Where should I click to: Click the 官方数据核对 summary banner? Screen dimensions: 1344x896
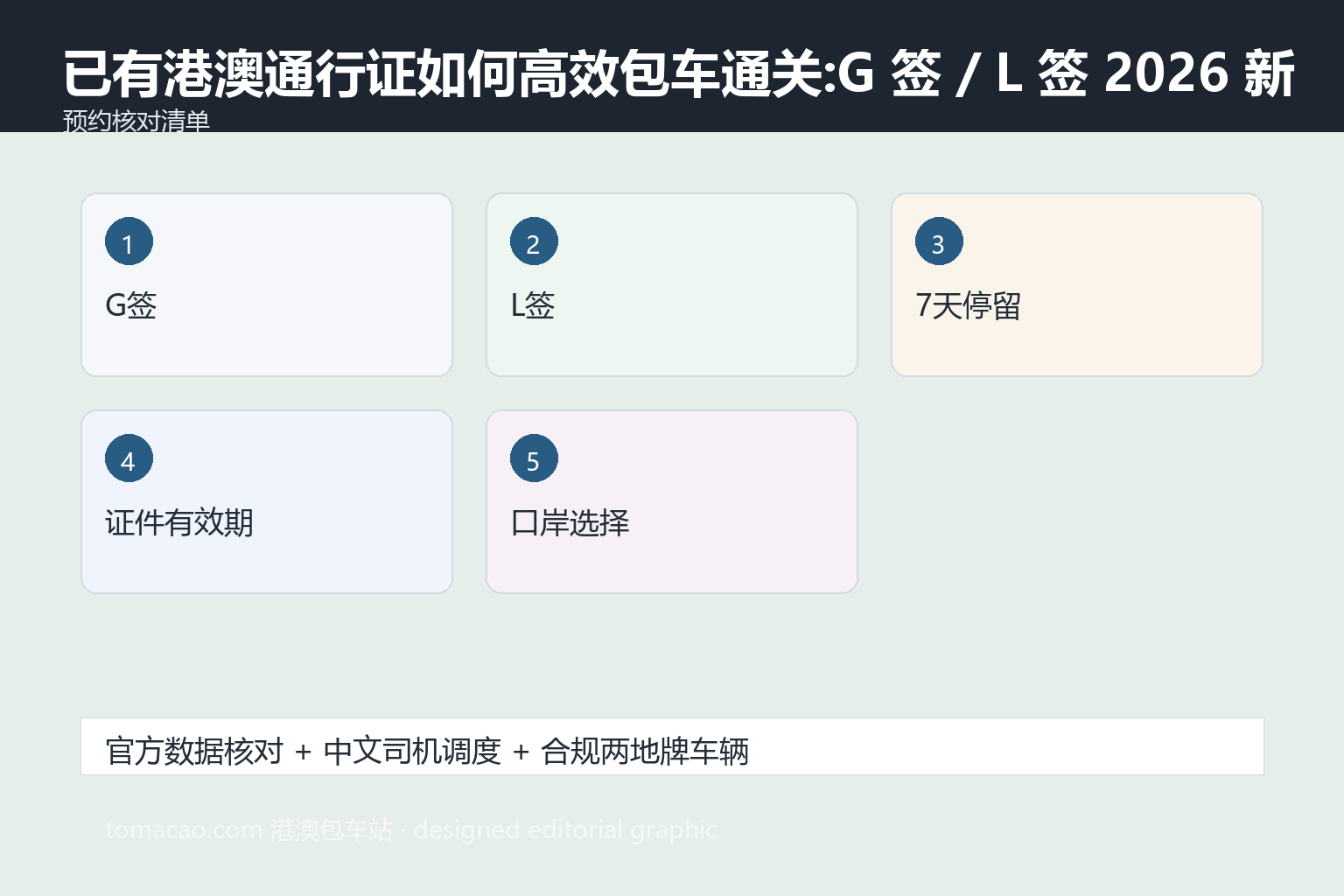[672, 746]
